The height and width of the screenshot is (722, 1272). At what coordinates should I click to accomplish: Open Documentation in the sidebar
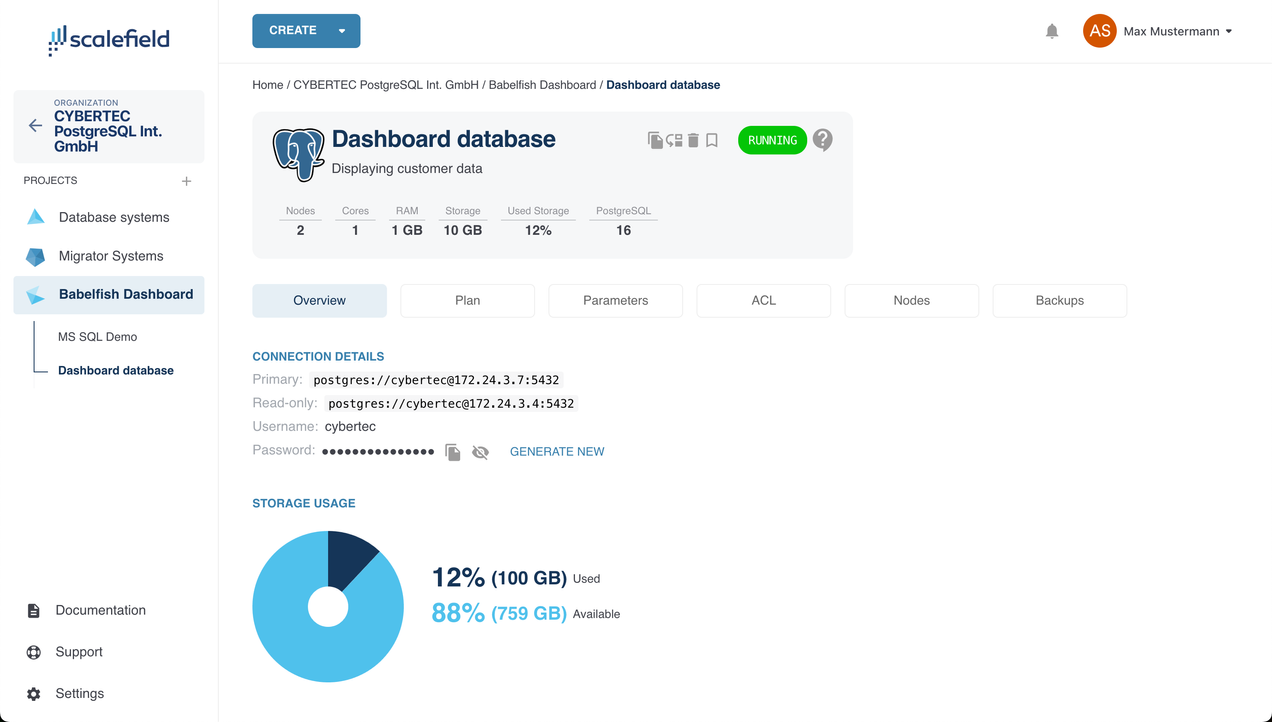pyautogui.click(x=100, y=611)
